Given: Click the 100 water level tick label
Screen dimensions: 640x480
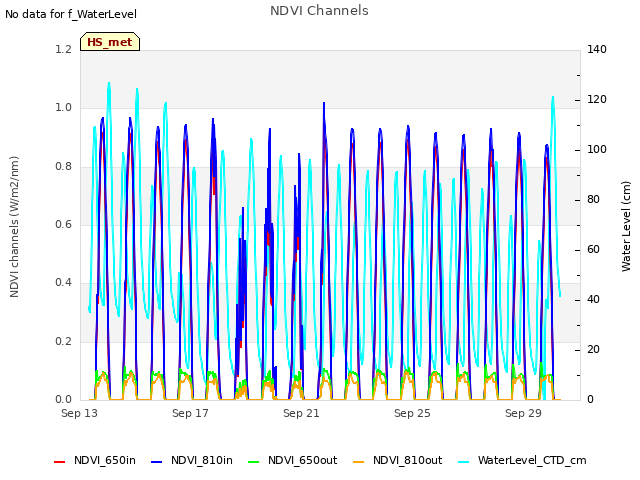Looking at the screenshot, I should pyautogui.click(x=597, y=149).
